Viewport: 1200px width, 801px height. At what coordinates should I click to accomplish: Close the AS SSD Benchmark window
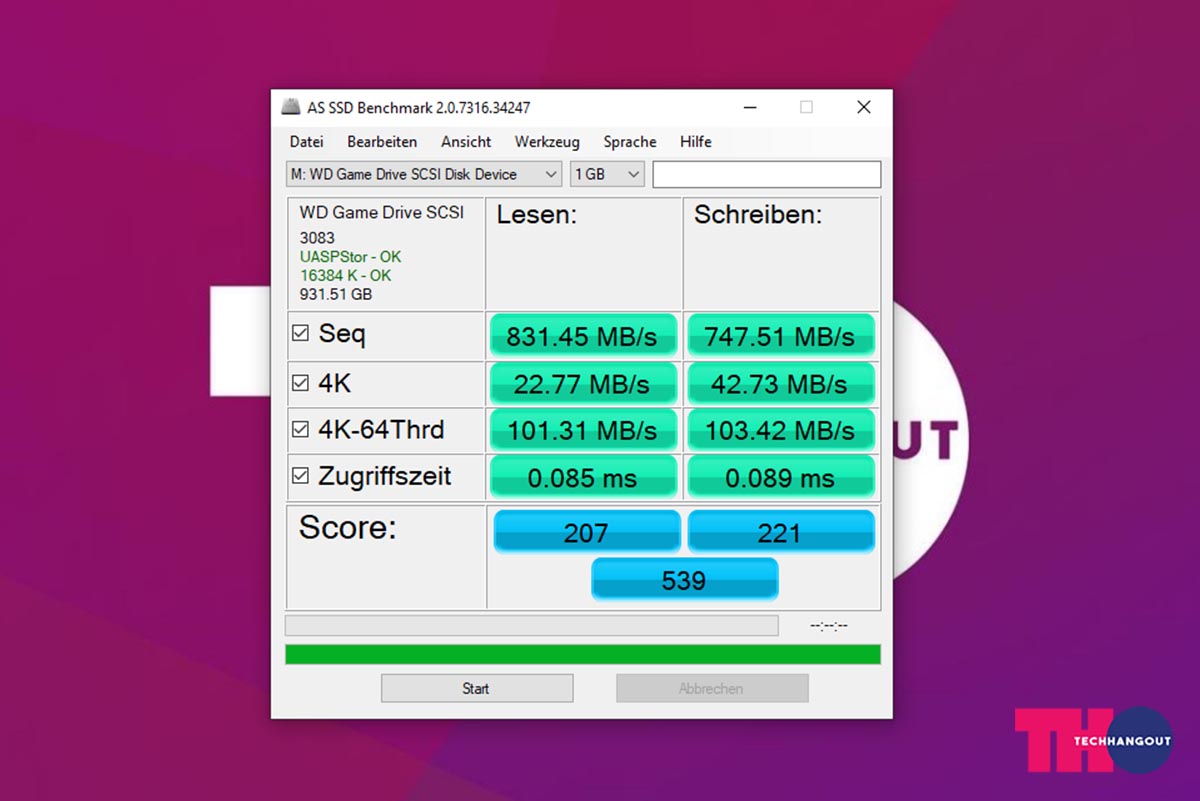coord(864,107)
